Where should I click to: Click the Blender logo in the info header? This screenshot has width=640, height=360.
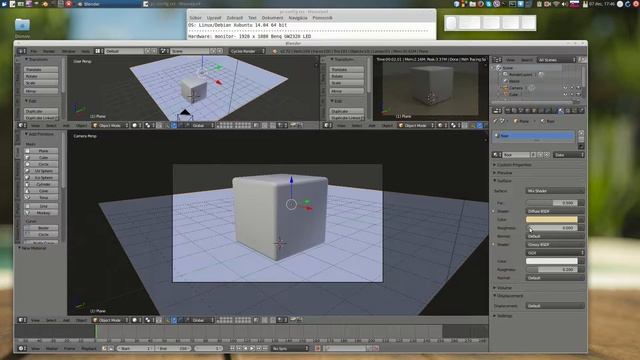click(x=275, y=51)
